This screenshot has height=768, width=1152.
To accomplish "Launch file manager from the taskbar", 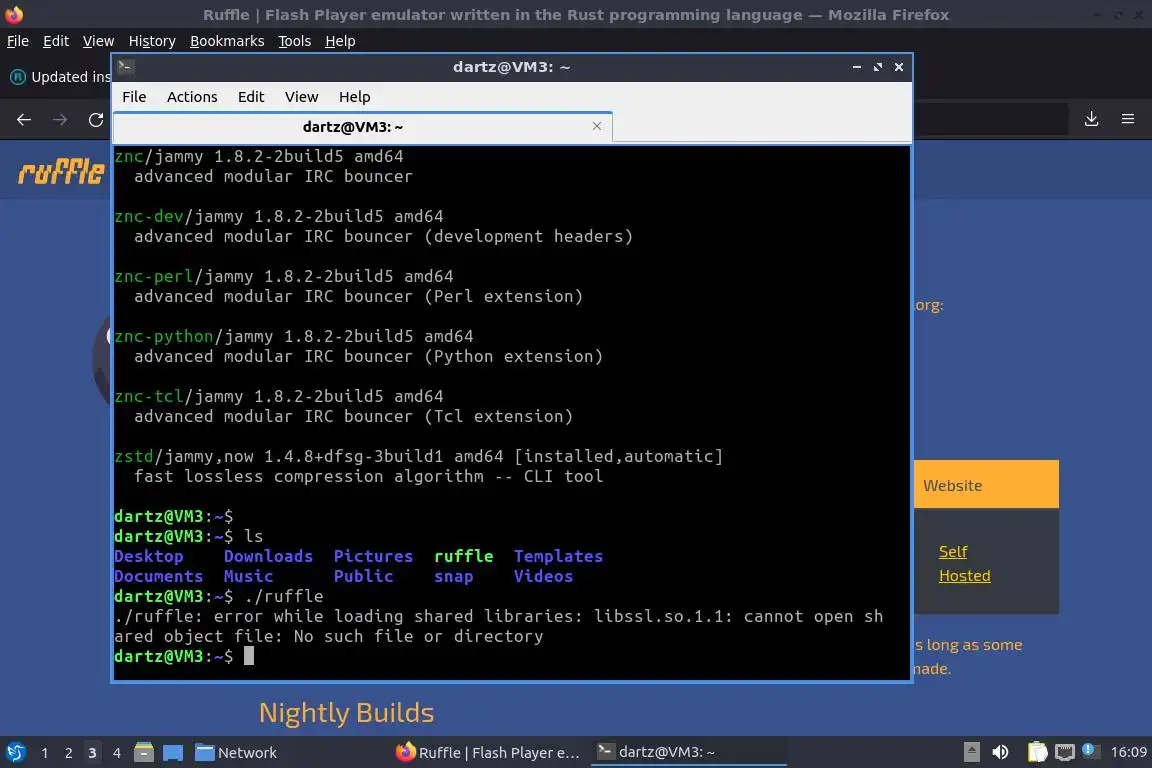I will (x=144, y=752).
